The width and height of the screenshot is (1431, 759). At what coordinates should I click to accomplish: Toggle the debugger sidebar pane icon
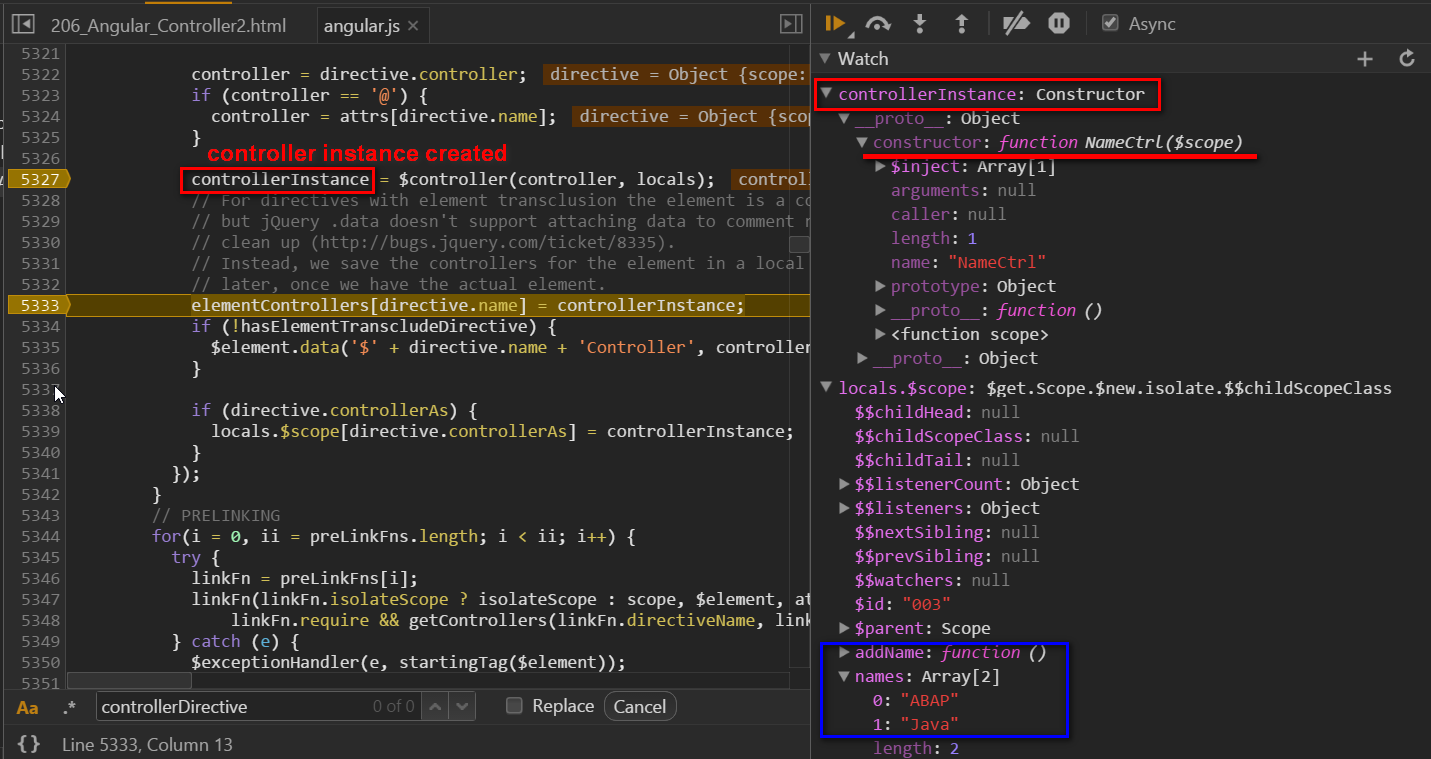click(791, 24)
